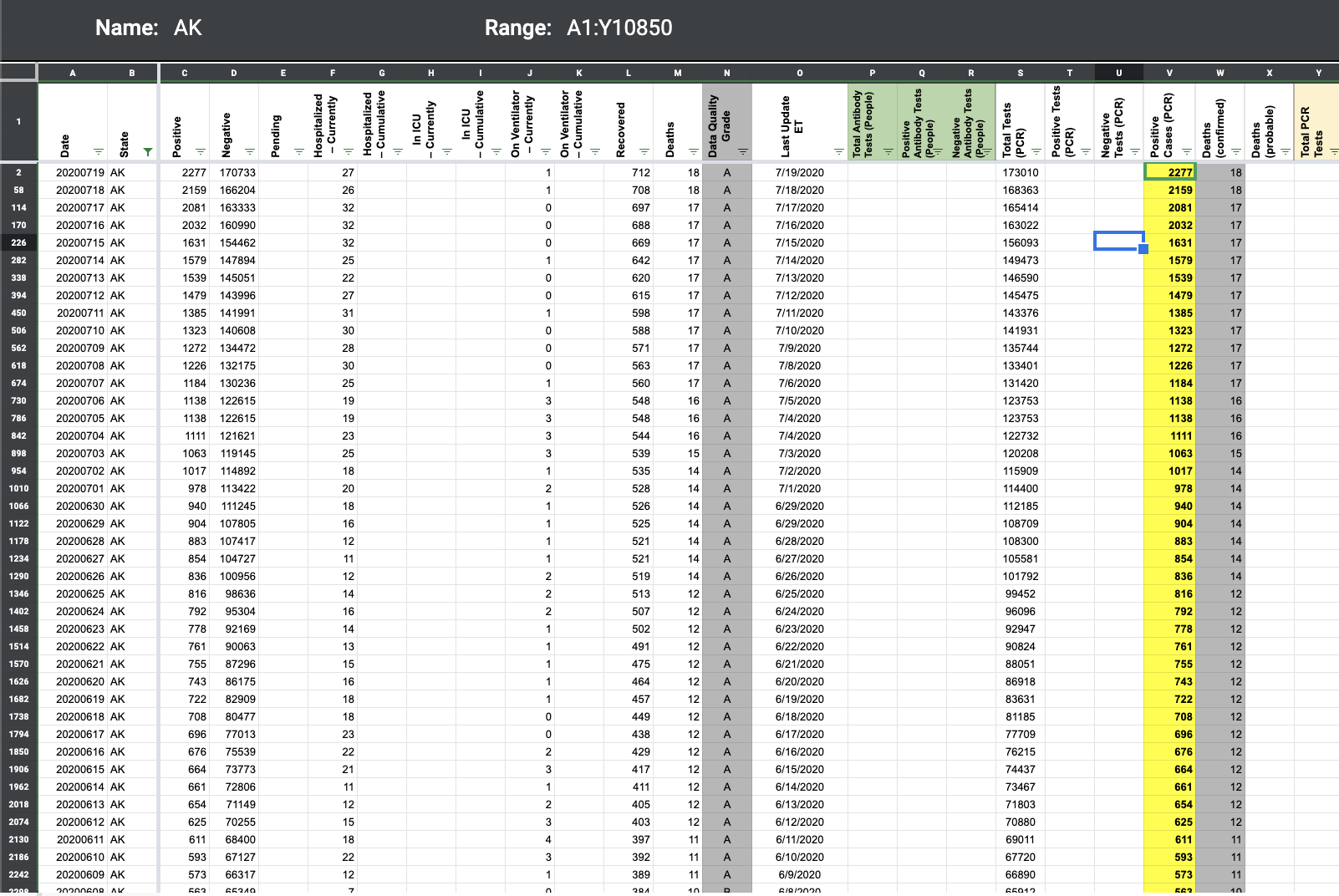
Task: Expand the Data Quality Grade filter
Action: point(743,152)
